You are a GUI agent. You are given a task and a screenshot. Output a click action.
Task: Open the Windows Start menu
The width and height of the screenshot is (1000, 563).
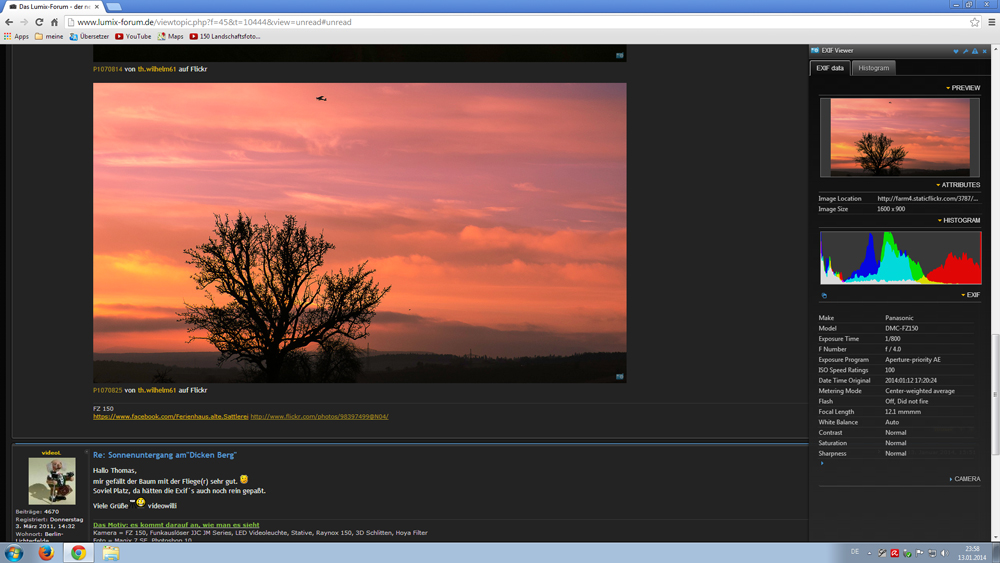tap(14, 553)
